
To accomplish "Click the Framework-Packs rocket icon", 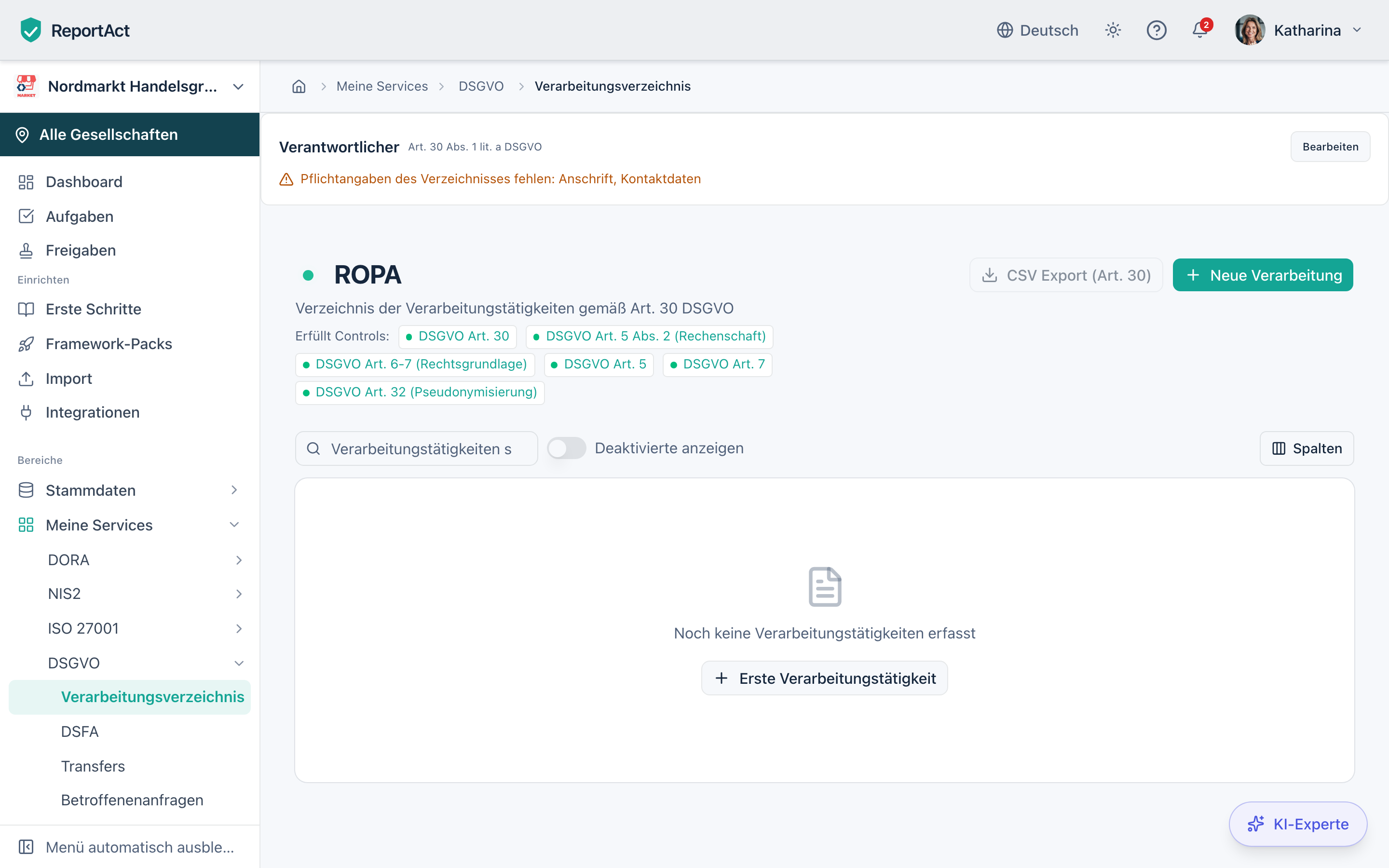I will 26,344.
